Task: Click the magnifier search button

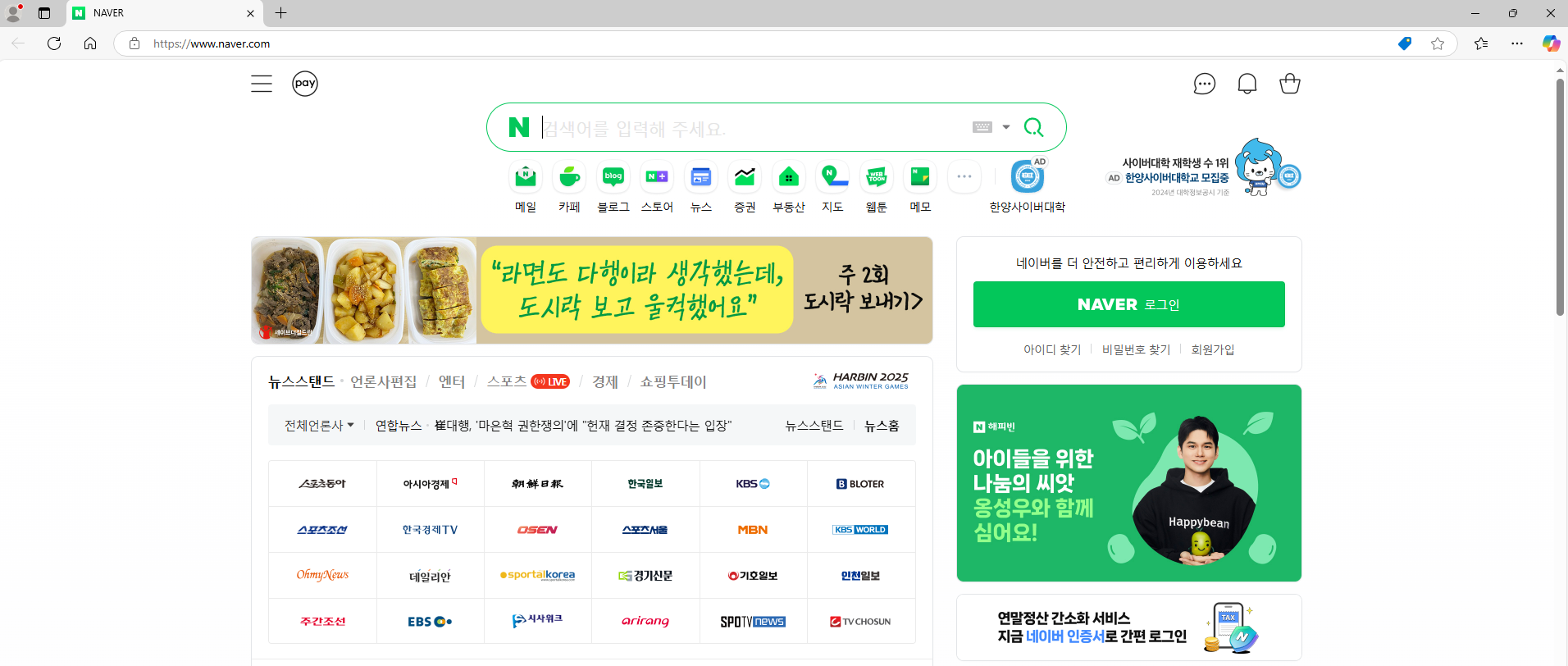Action: point(1034,127)
